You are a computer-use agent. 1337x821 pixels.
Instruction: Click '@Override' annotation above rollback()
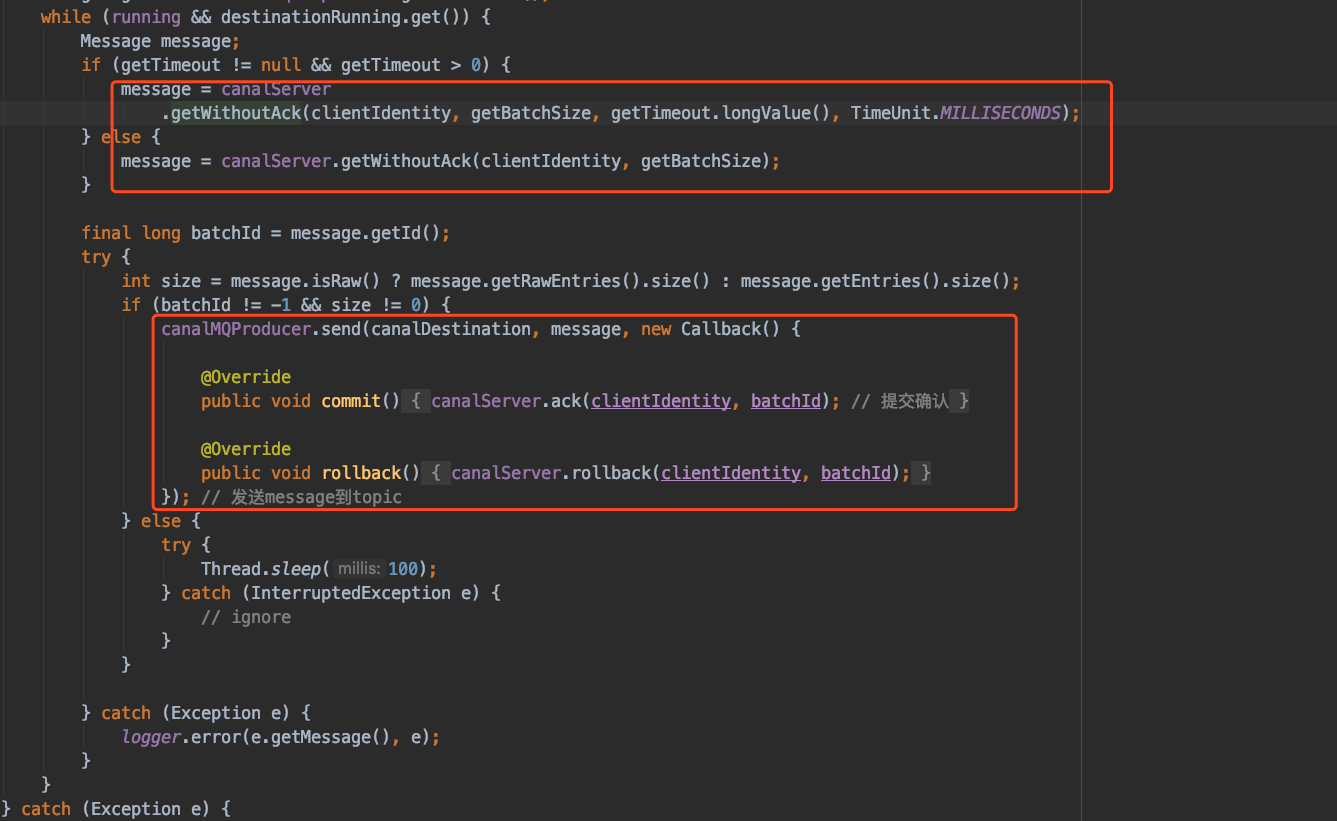pos(246,449)
